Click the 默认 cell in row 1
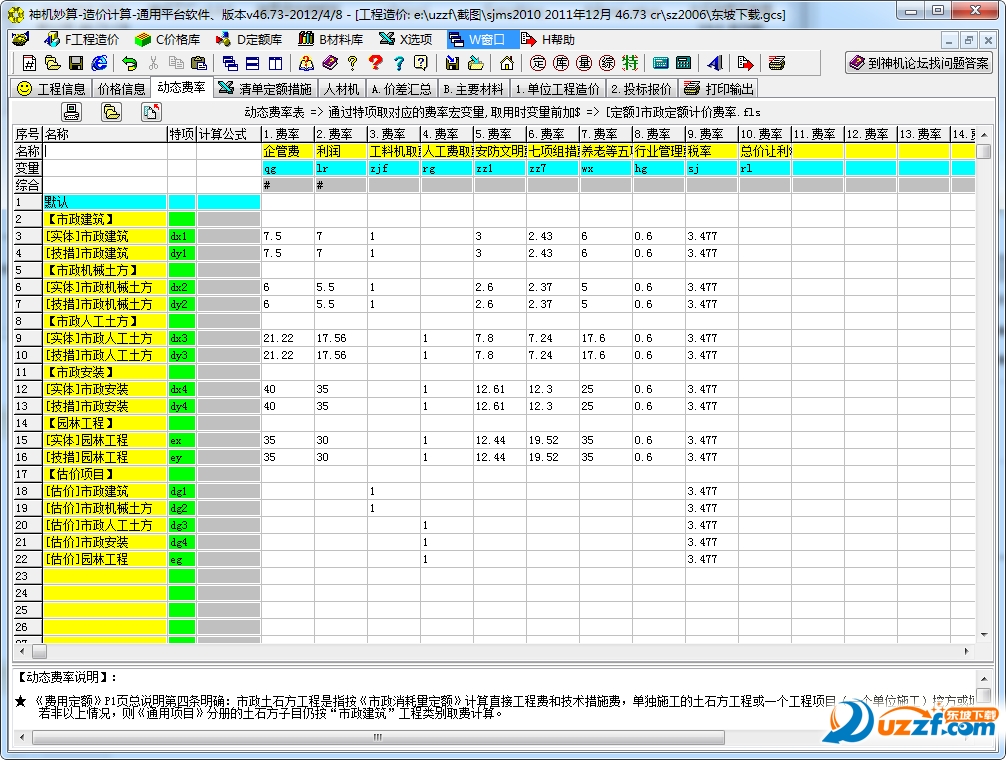Viewport: 1006px width, 760px height. 105,203
